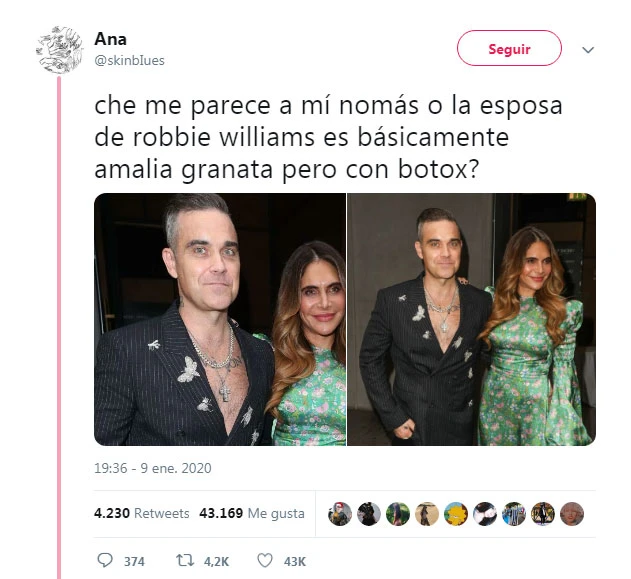
Task: Open the striped-shirt liker avatar
Action: pyautogui.click(x=514, y=514)
